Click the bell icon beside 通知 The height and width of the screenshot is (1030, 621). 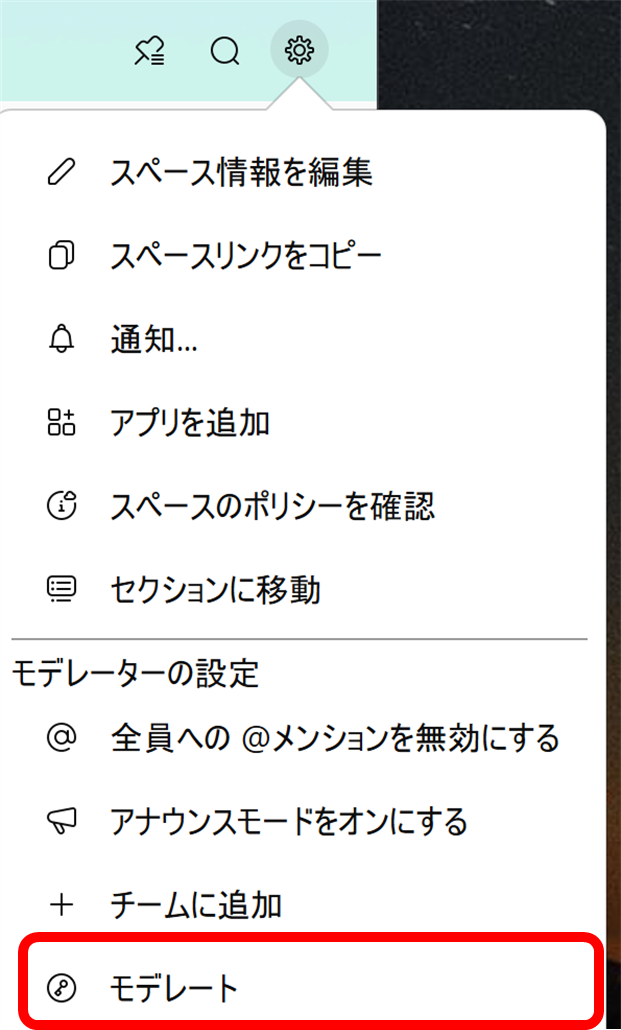pyautogui.click(x=62, y=340)
